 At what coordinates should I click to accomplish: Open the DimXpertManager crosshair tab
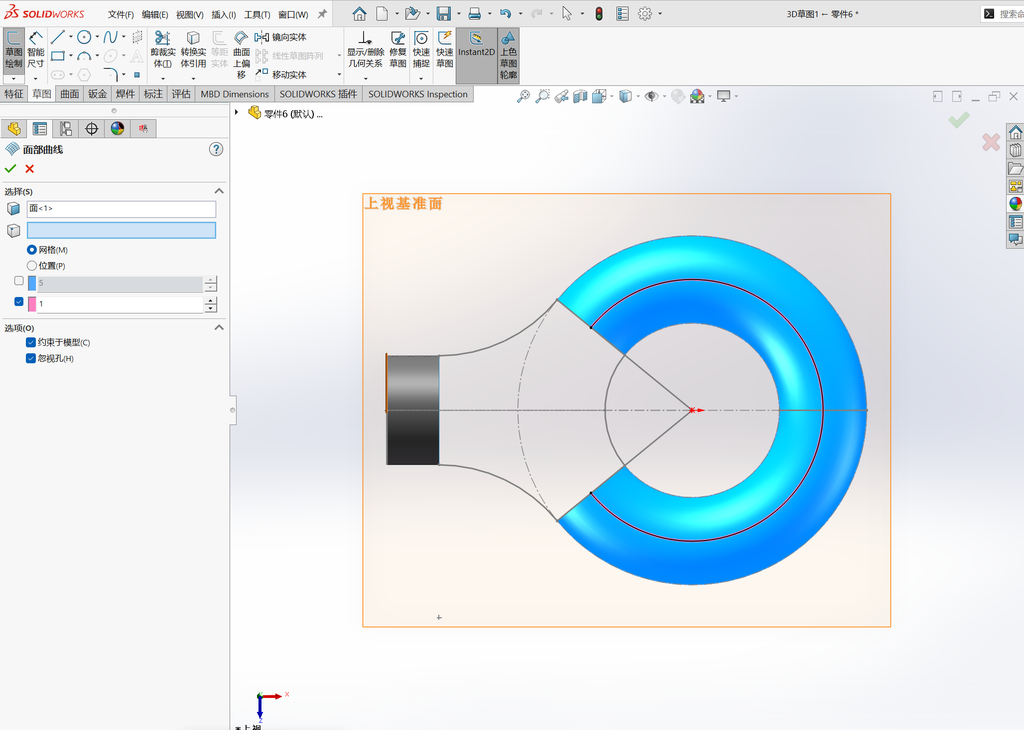click(x=91, y=129)
